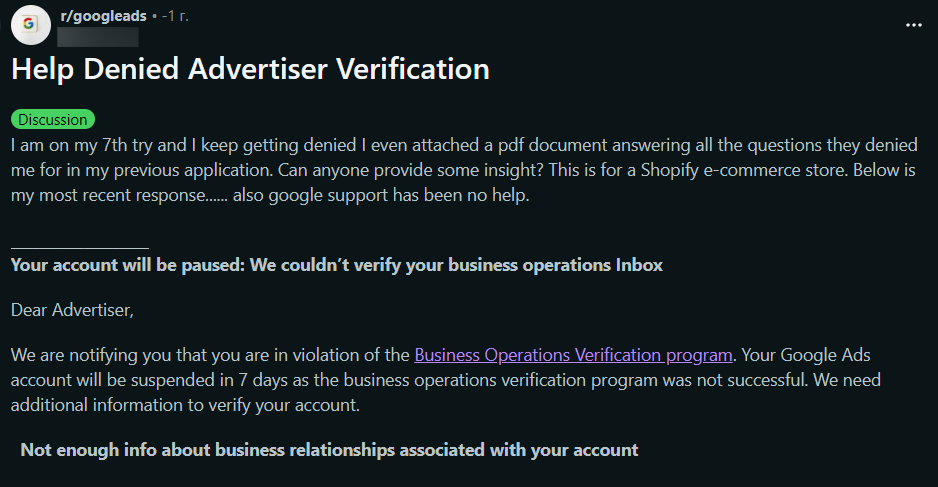The image size is (938, 487).
Task: Click the redacted author username
Action: click(x=98, y=38)
